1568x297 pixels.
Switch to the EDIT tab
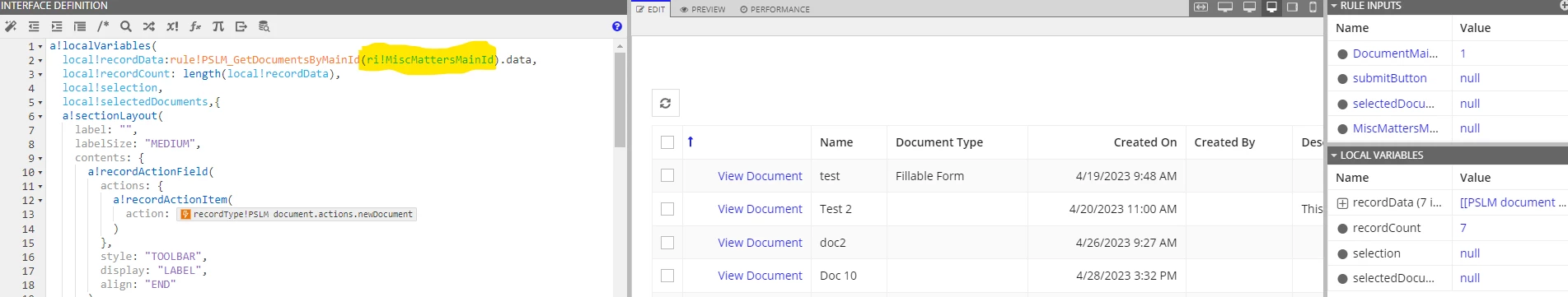(651, 9)
